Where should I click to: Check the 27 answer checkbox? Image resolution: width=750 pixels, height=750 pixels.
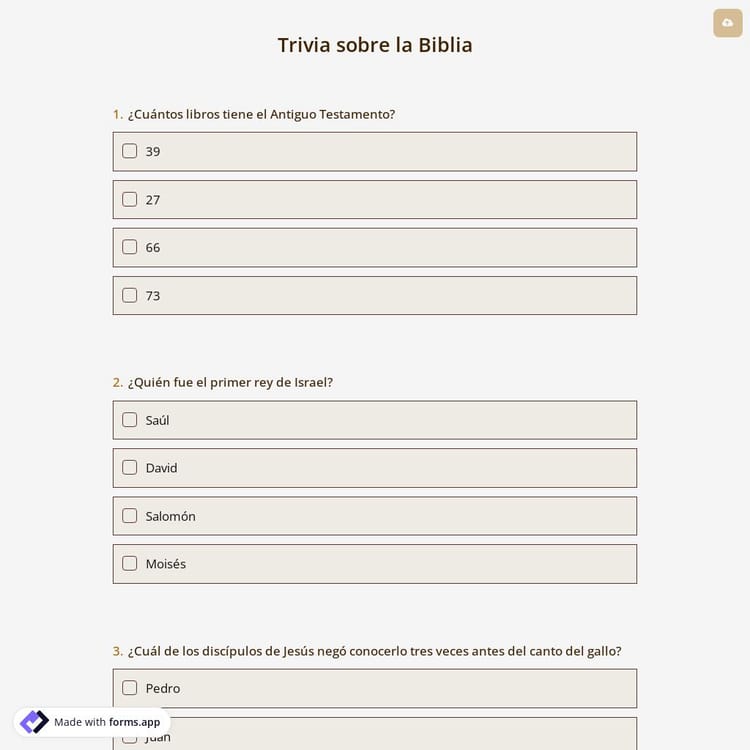coord(130,199)
